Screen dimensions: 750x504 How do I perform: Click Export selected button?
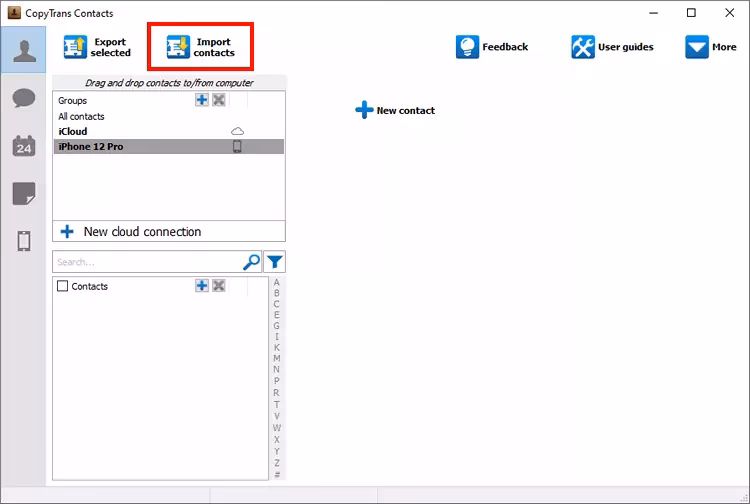click(x=98, y=47)
